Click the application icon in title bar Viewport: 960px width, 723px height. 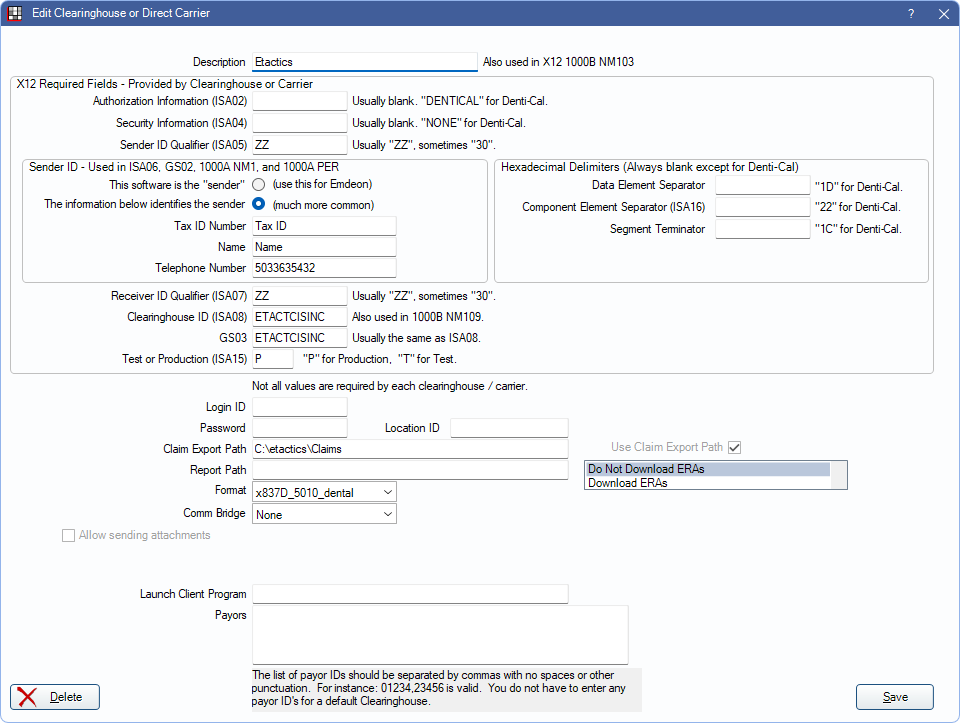[x=15, y=14]
